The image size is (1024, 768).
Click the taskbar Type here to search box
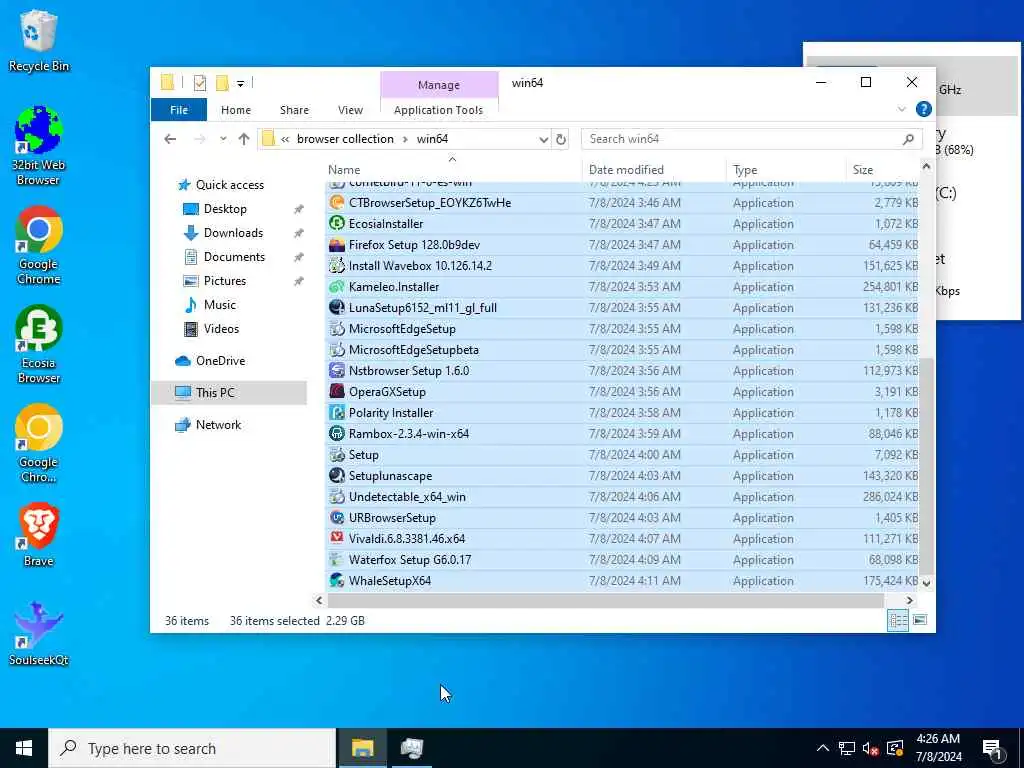(x=192, y=748)
